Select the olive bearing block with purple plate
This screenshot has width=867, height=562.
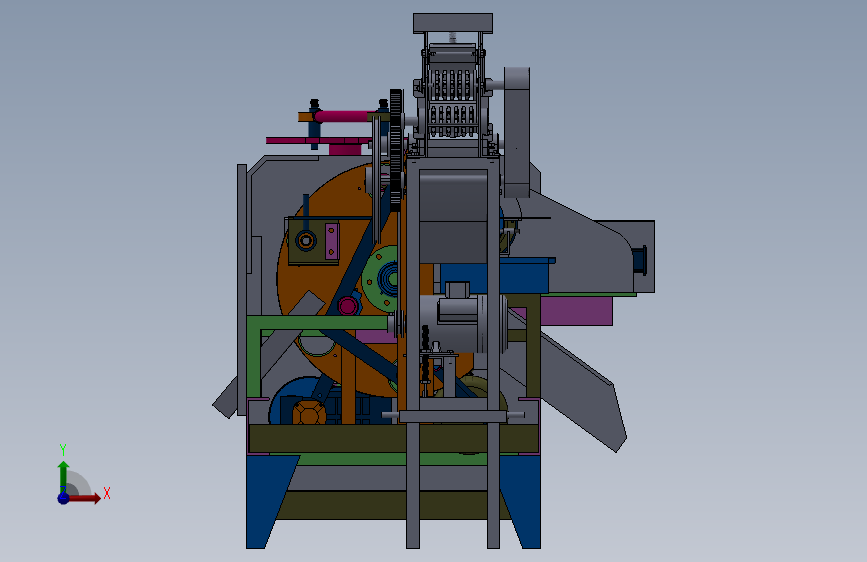click(x=313, y=241)
